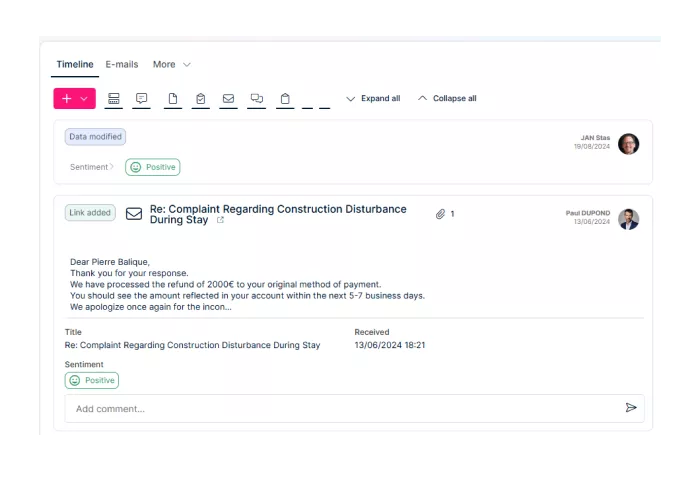700x490 pixels.
Task: Toggle the task clipboard-check filter icon
Action: 201,98
